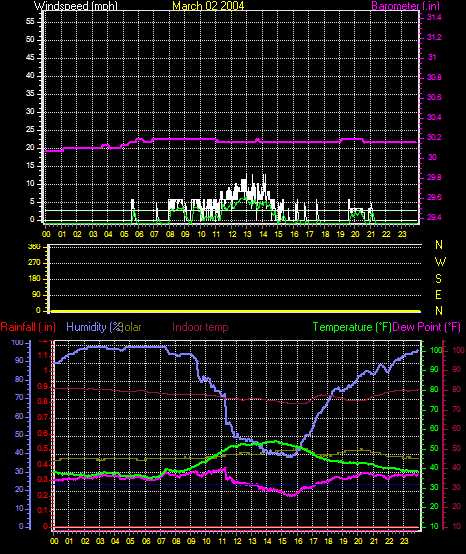Image resolution: width=466 pixels, height=554 pixels.
Task: Click the W compass label on direction chart
Action: click(440, 262)
